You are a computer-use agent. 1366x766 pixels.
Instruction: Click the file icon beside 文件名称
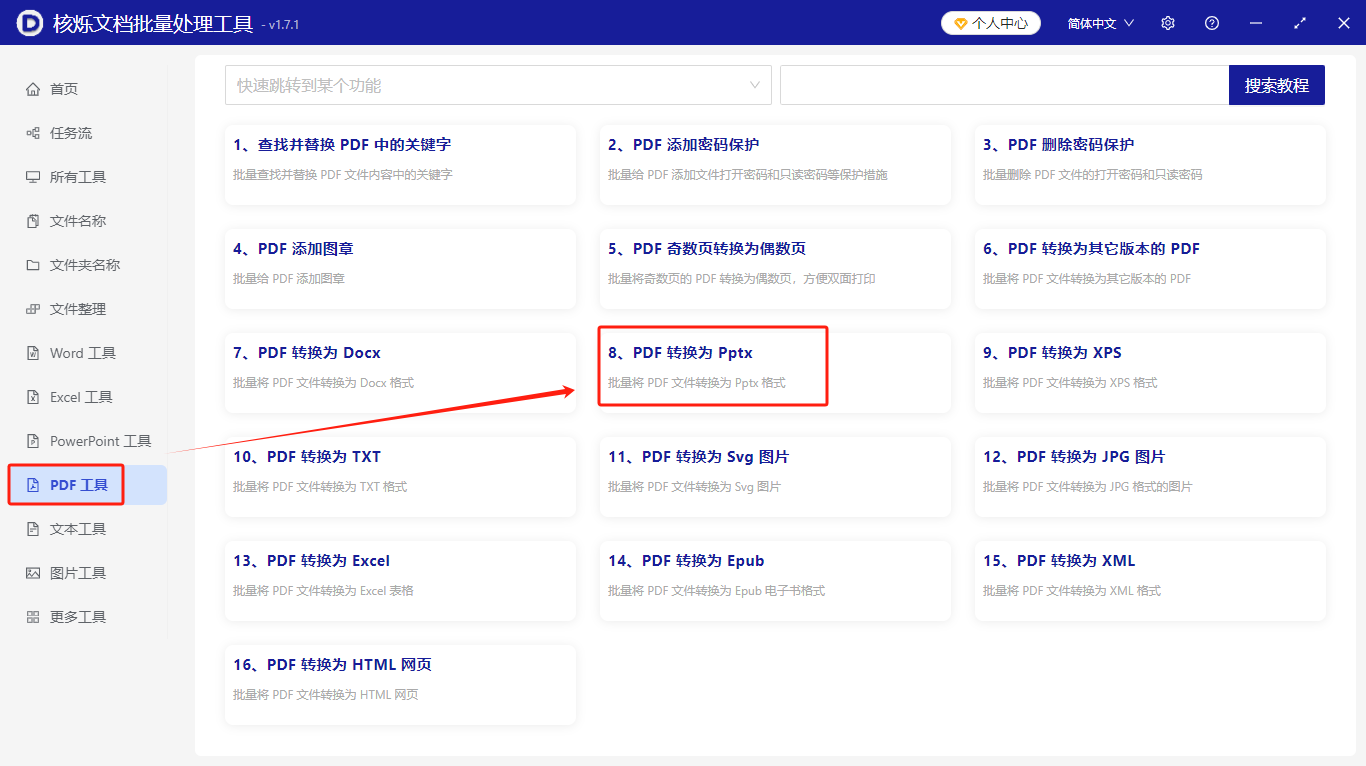tap(33, 221)
